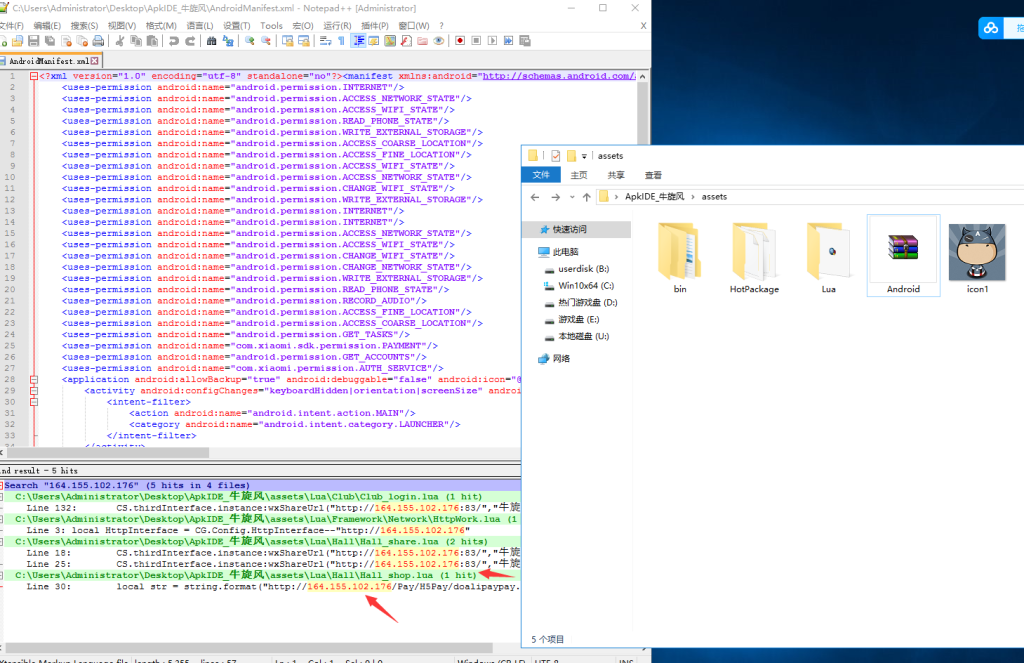Viewport: 1024px width, 663px height.
Task: Close the AndroidManifest.xml tab with red X
Action: 95,60
